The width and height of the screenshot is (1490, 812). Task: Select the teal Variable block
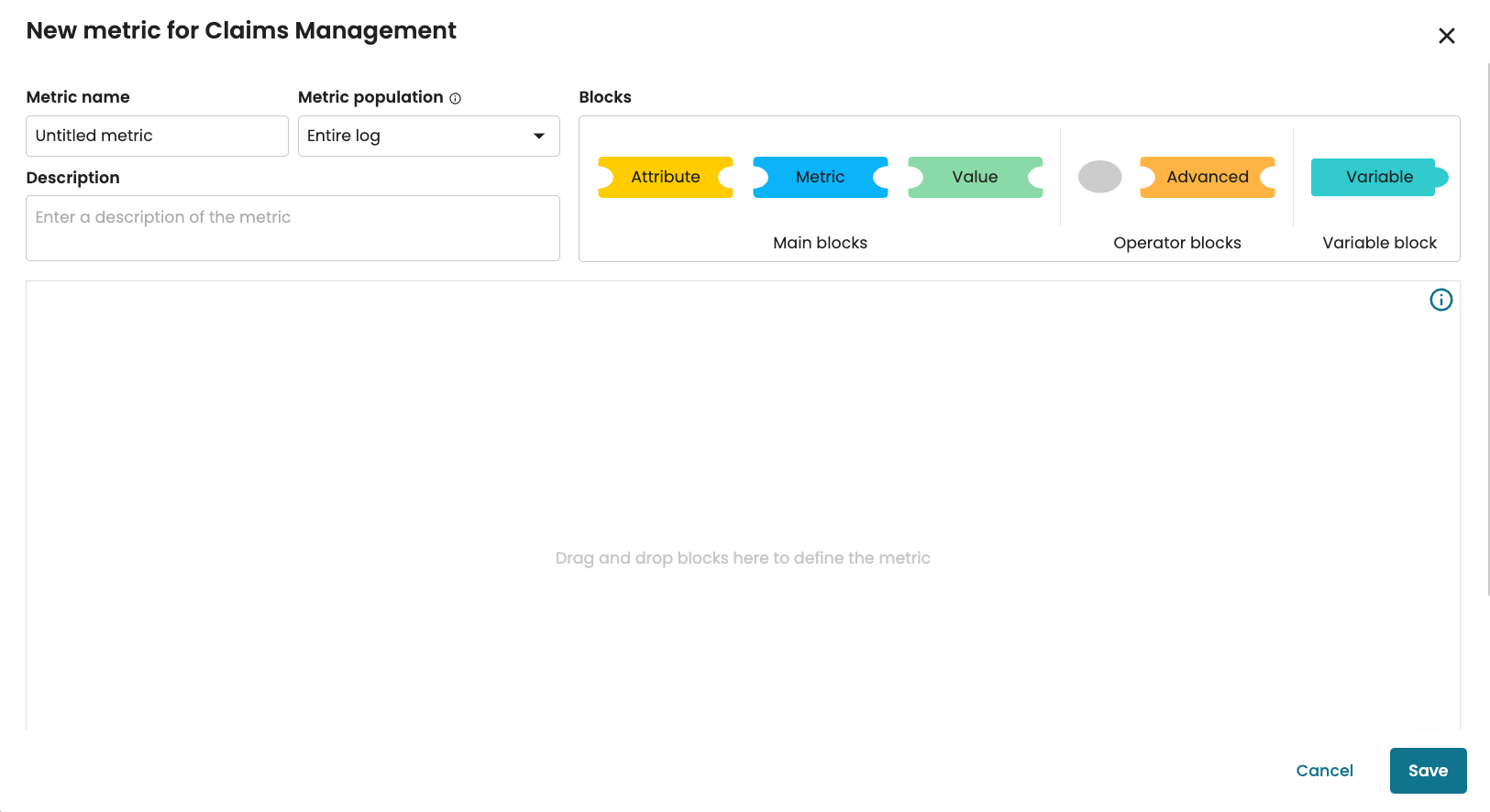coord(1378,177)
